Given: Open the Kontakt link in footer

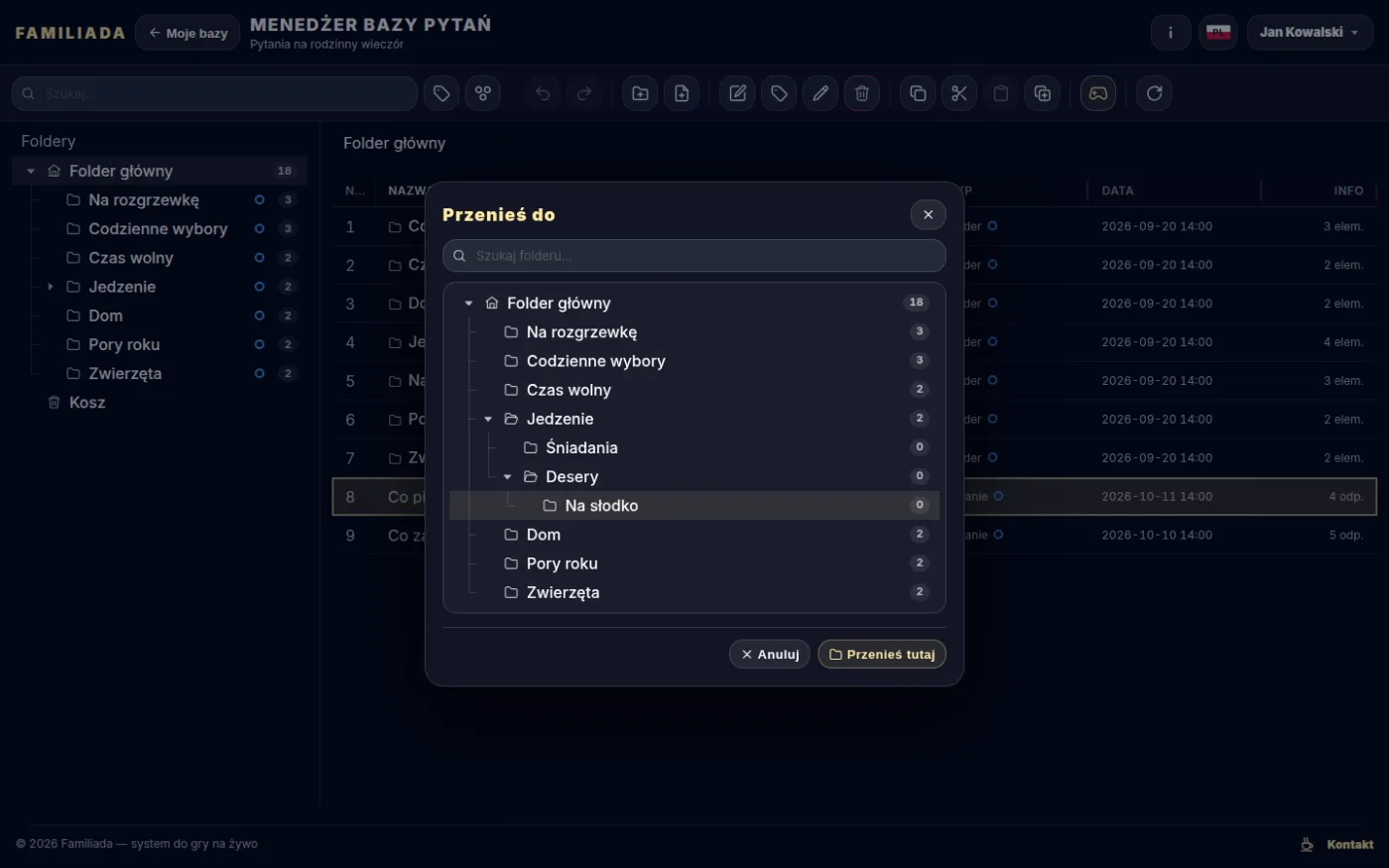Looking at the screenshot, I should tap(1350, 844).
